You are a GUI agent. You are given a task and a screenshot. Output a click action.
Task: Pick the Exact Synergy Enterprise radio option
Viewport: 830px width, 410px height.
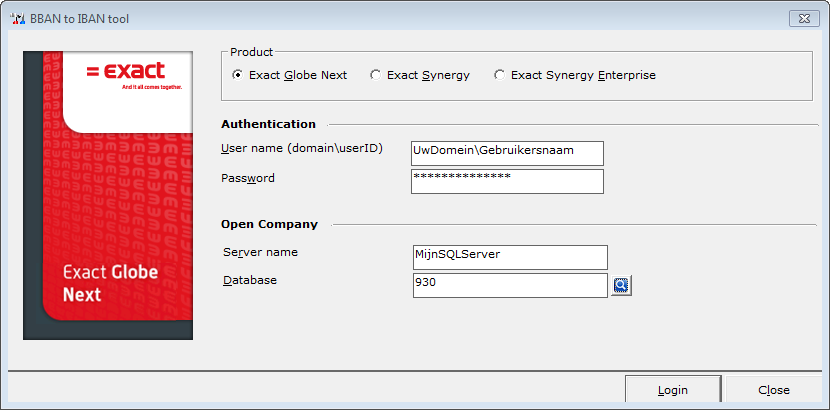tap(575, 76)
